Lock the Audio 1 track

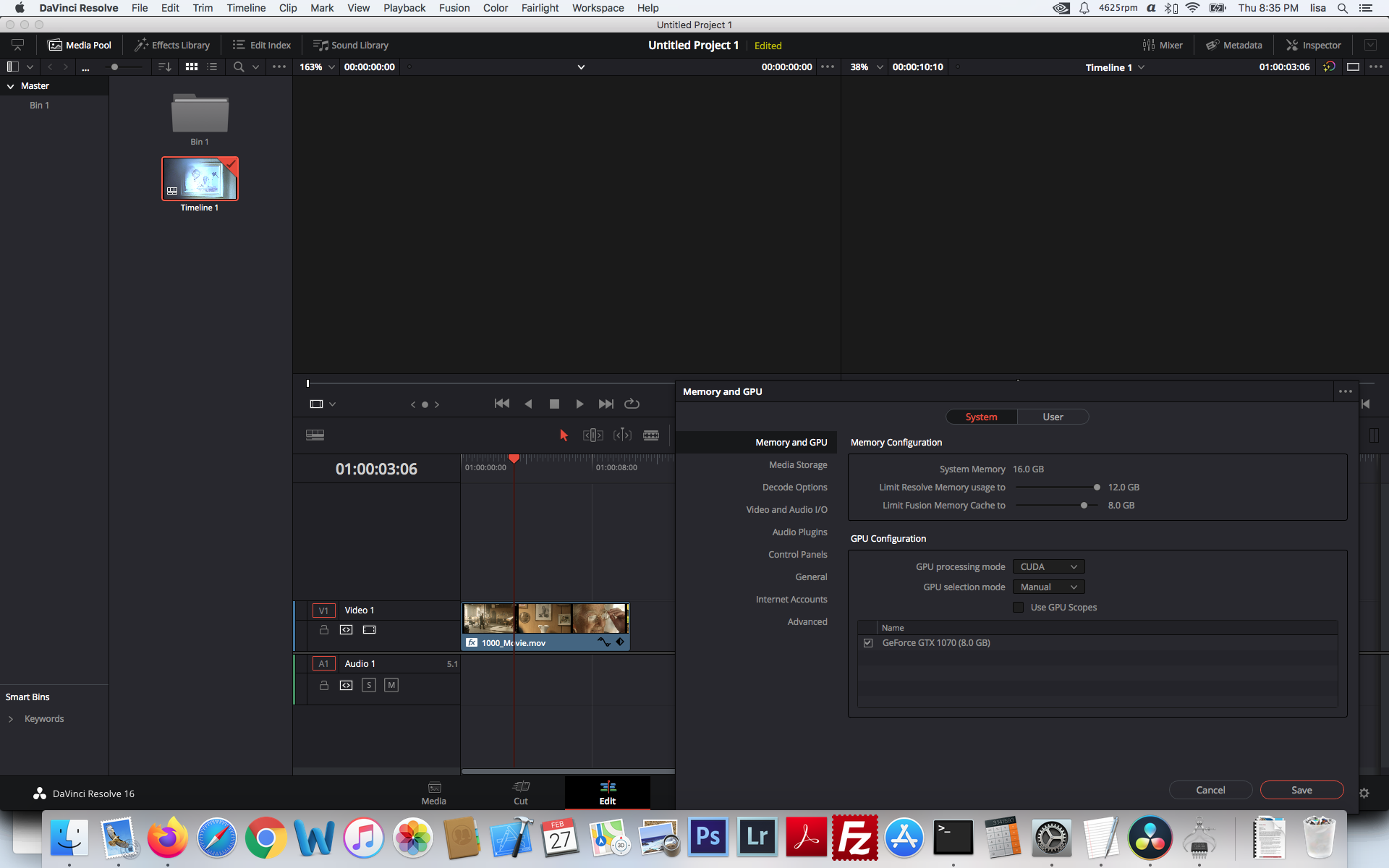pyautogui.click(x=324, y=685)
